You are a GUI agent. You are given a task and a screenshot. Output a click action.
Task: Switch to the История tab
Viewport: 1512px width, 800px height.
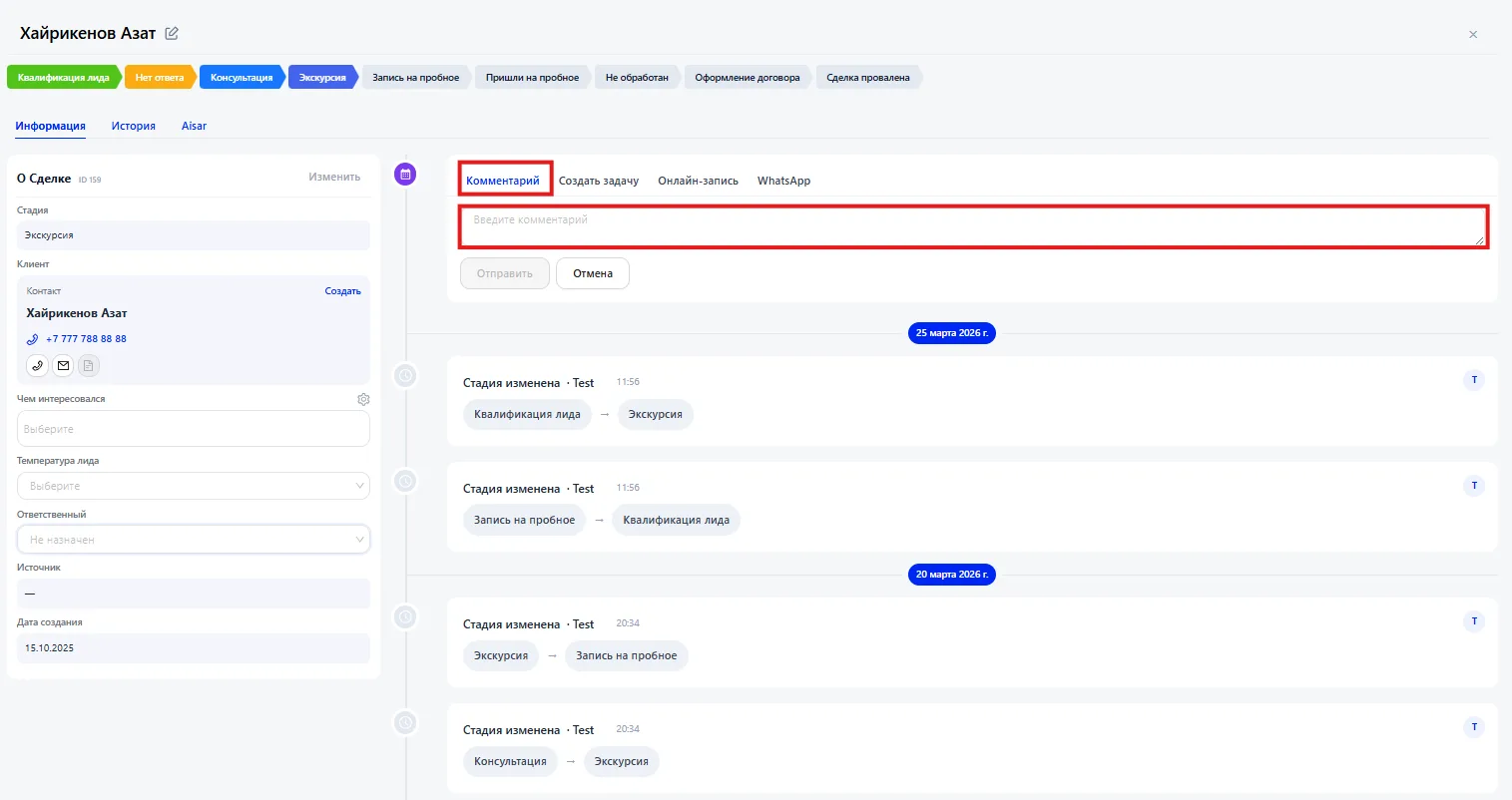pyautogui.click(x=134, y=127)
